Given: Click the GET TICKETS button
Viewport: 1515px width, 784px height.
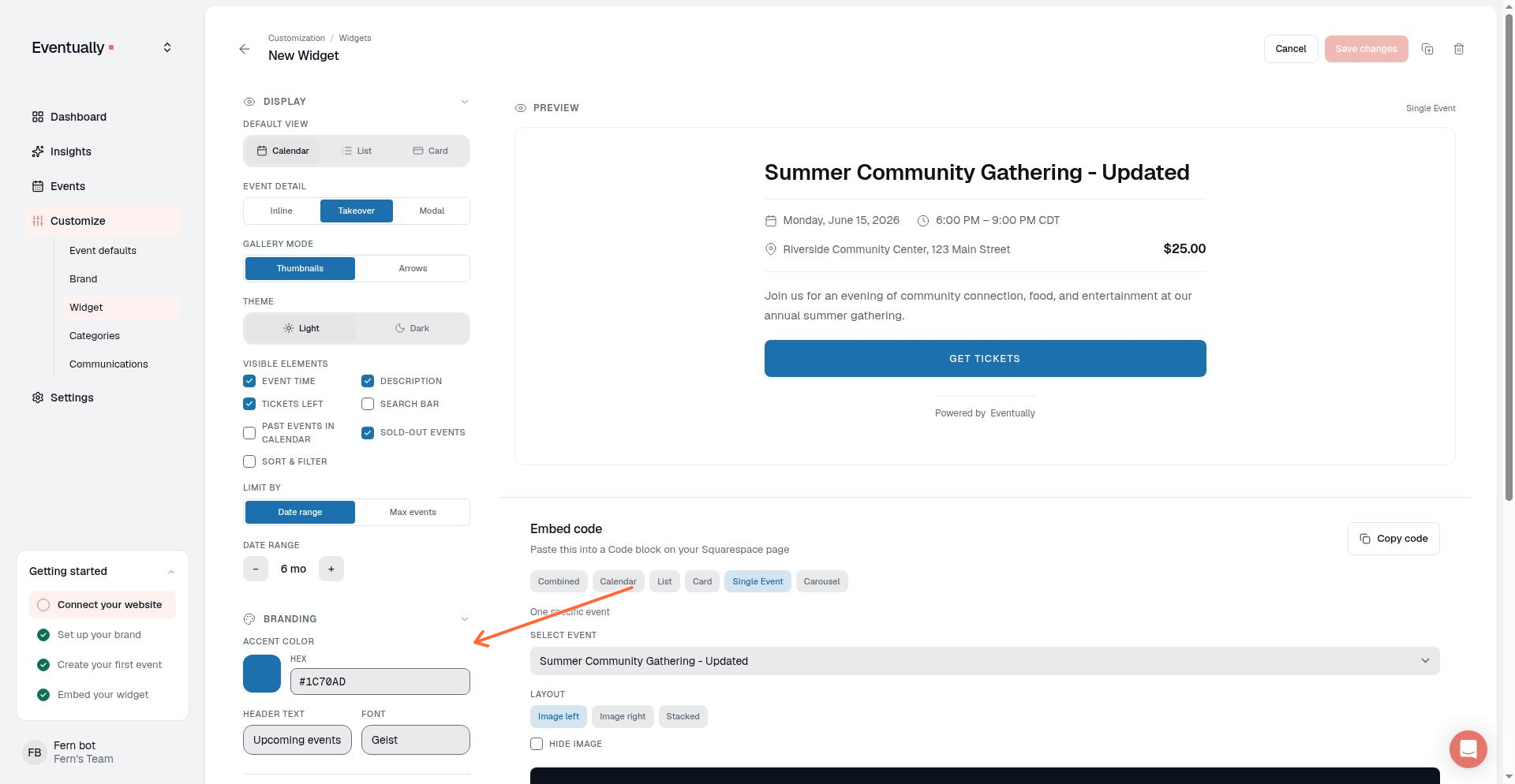Looking at the screenshot, I should pyautogui.click(x=985, y=358).
